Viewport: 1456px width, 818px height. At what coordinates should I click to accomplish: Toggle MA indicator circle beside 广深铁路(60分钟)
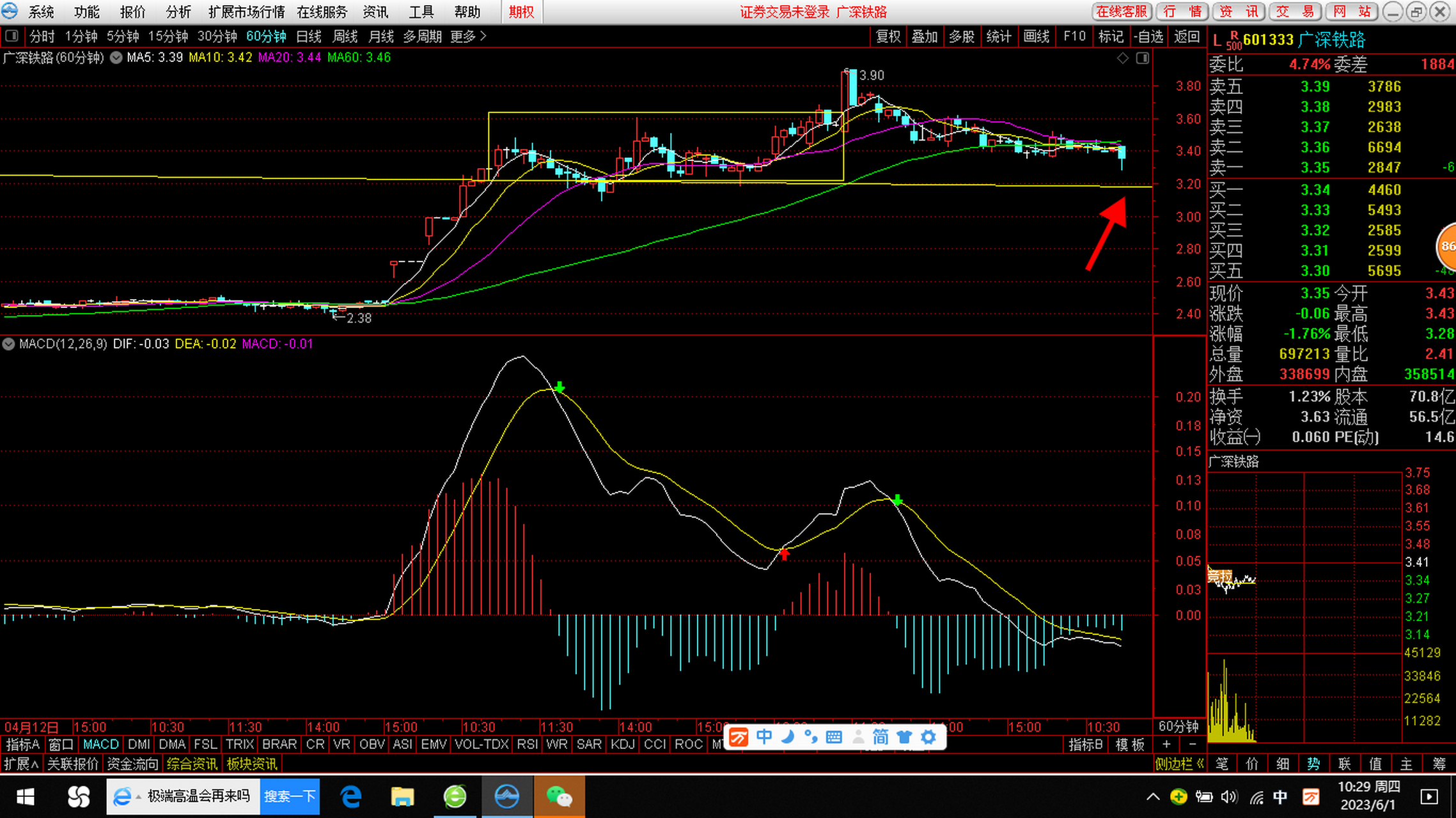(116, 58)
